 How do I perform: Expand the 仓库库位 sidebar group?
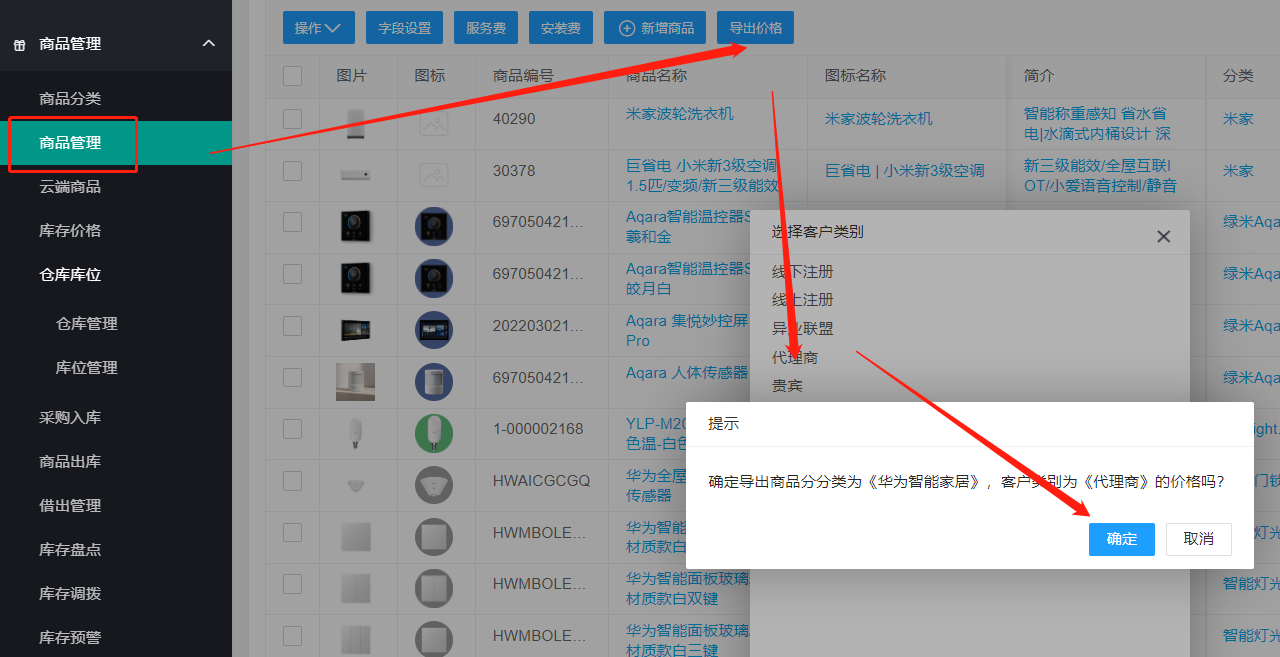(70, 275)
